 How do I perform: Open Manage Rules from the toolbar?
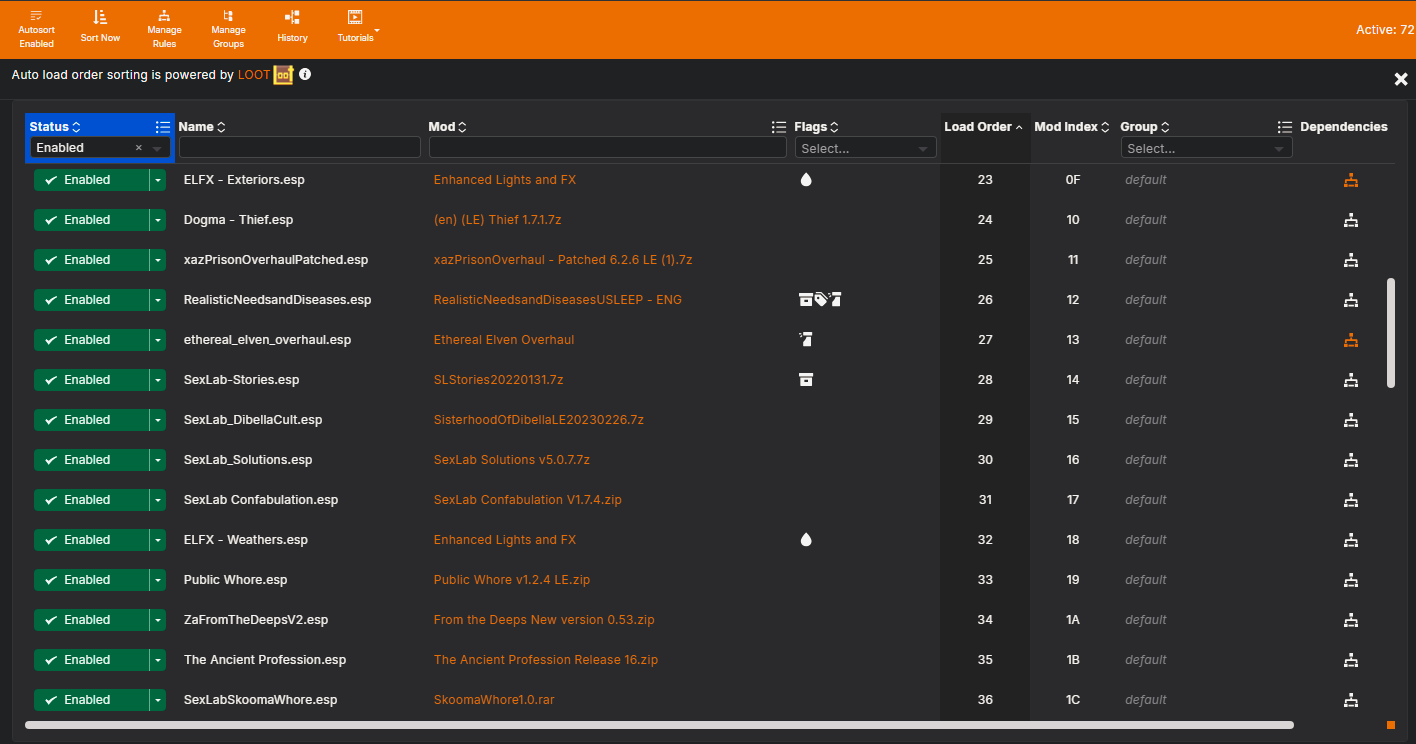164,28
